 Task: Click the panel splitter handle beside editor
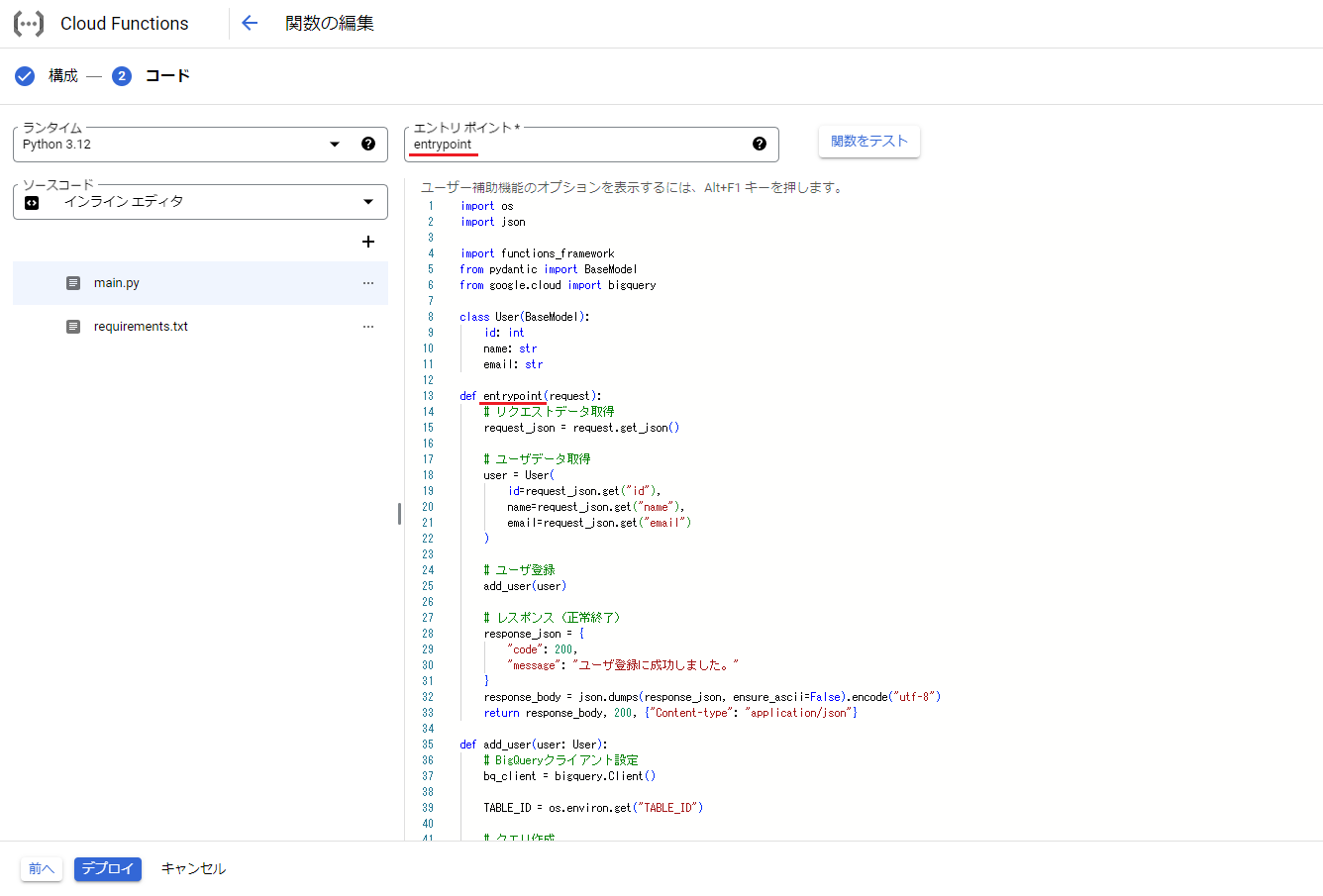click(x=399, y=514)
